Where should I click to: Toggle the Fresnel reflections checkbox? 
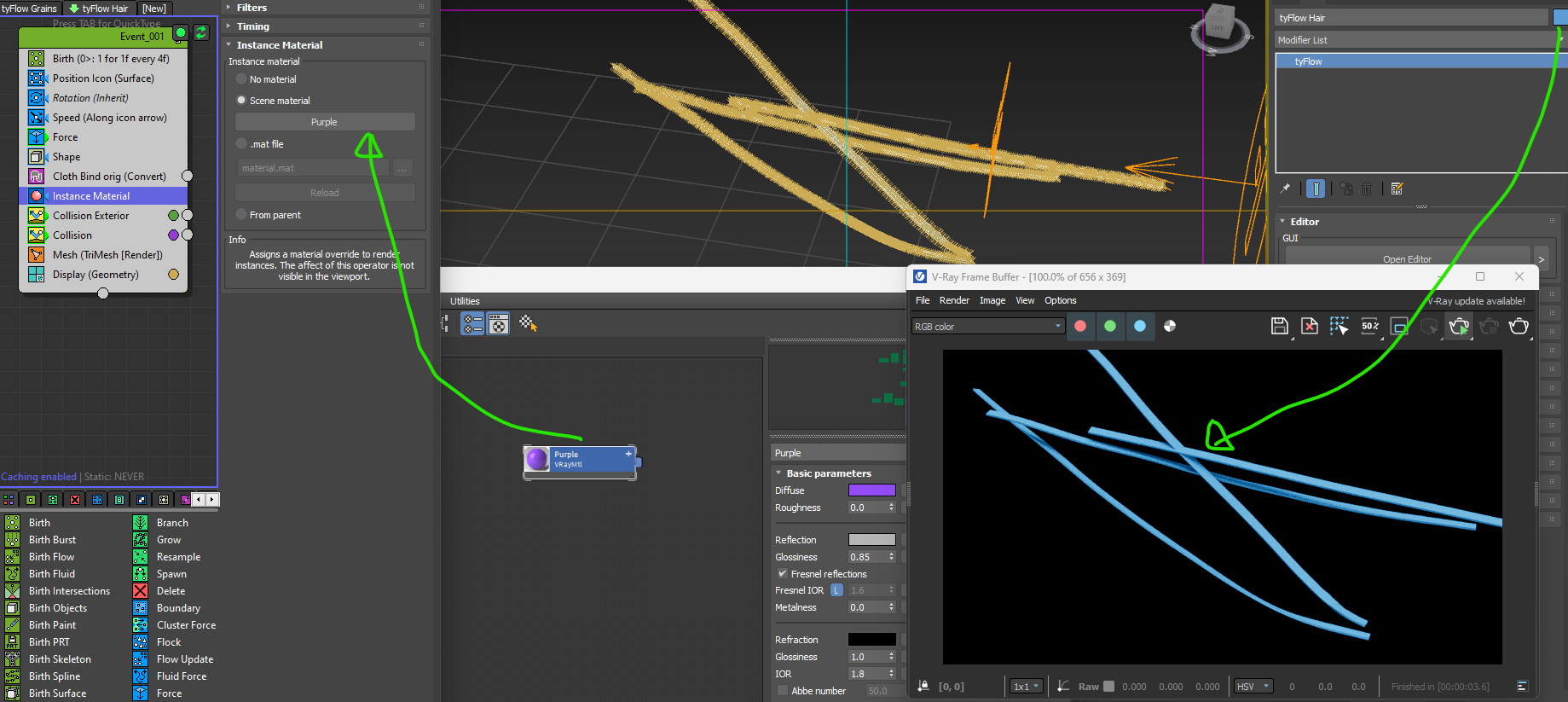tap(782, 574)
